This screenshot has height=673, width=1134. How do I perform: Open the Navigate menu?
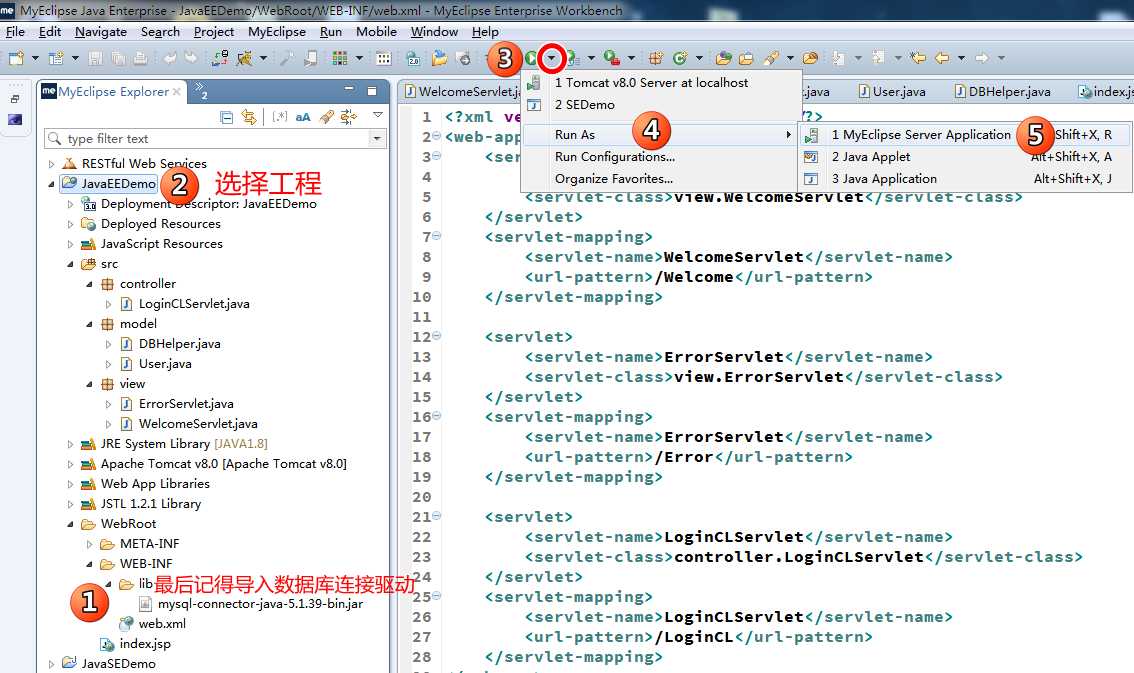101,32
